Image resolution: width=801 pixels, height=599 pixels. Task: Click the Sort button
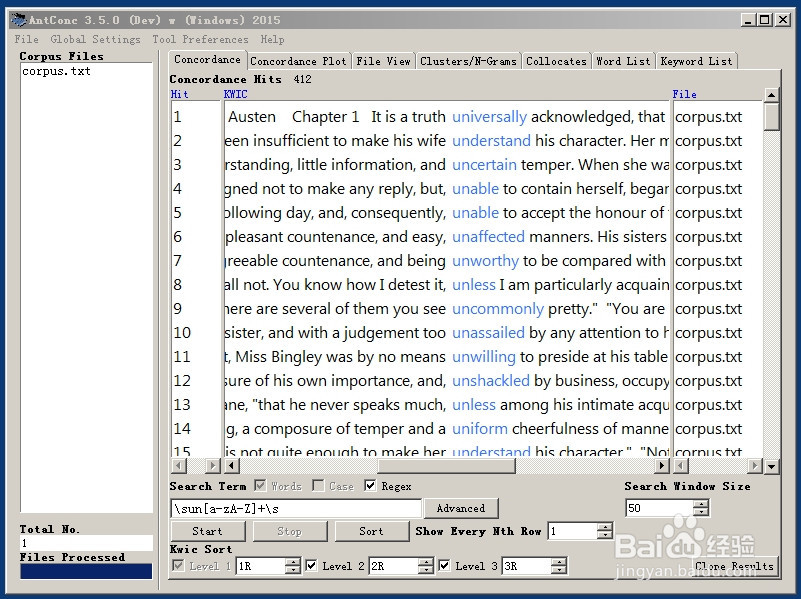point(371,531)
